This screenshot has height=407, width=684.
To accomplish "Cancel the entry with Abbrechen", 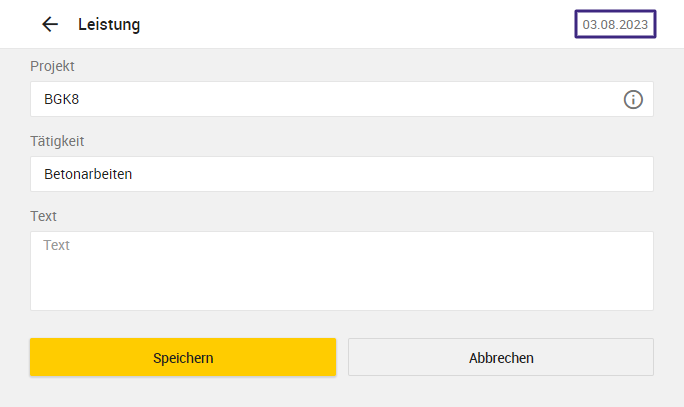I will (501, 357).
